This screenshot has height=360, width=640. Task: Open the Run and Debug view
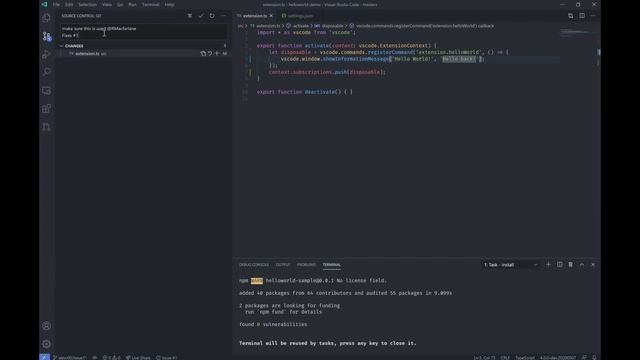pos(47,54)
